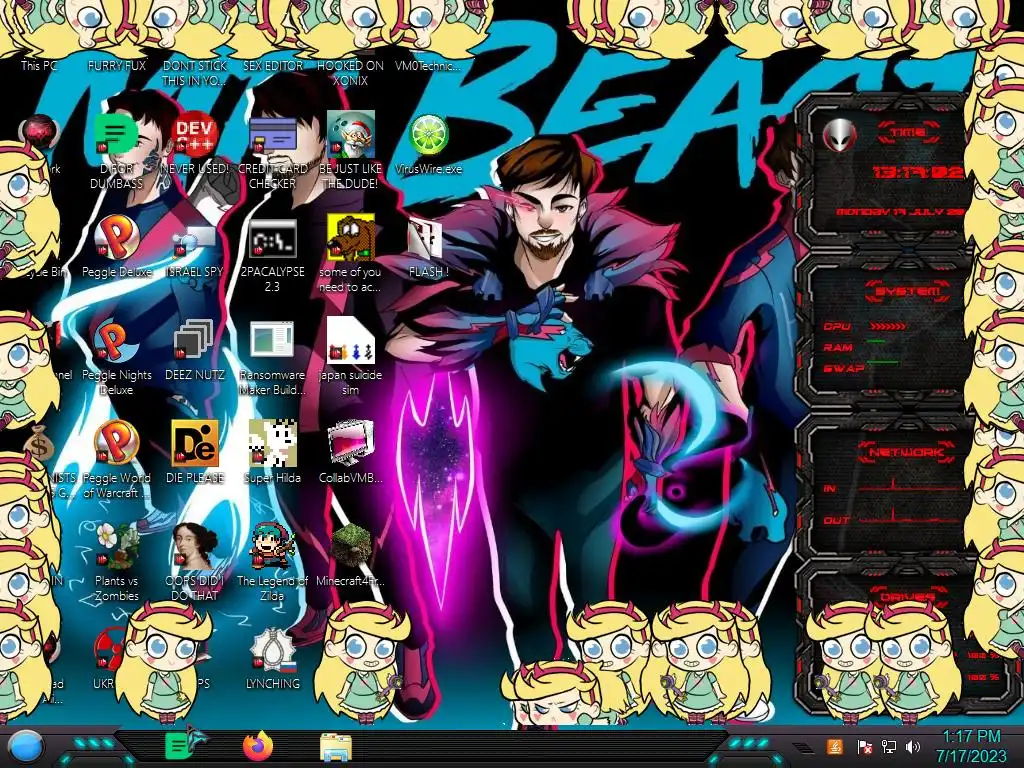Click the NETWORK header in the sidebar widget
The width and height of the screenshot is (1024, 768).
click(x=907, y=452)
